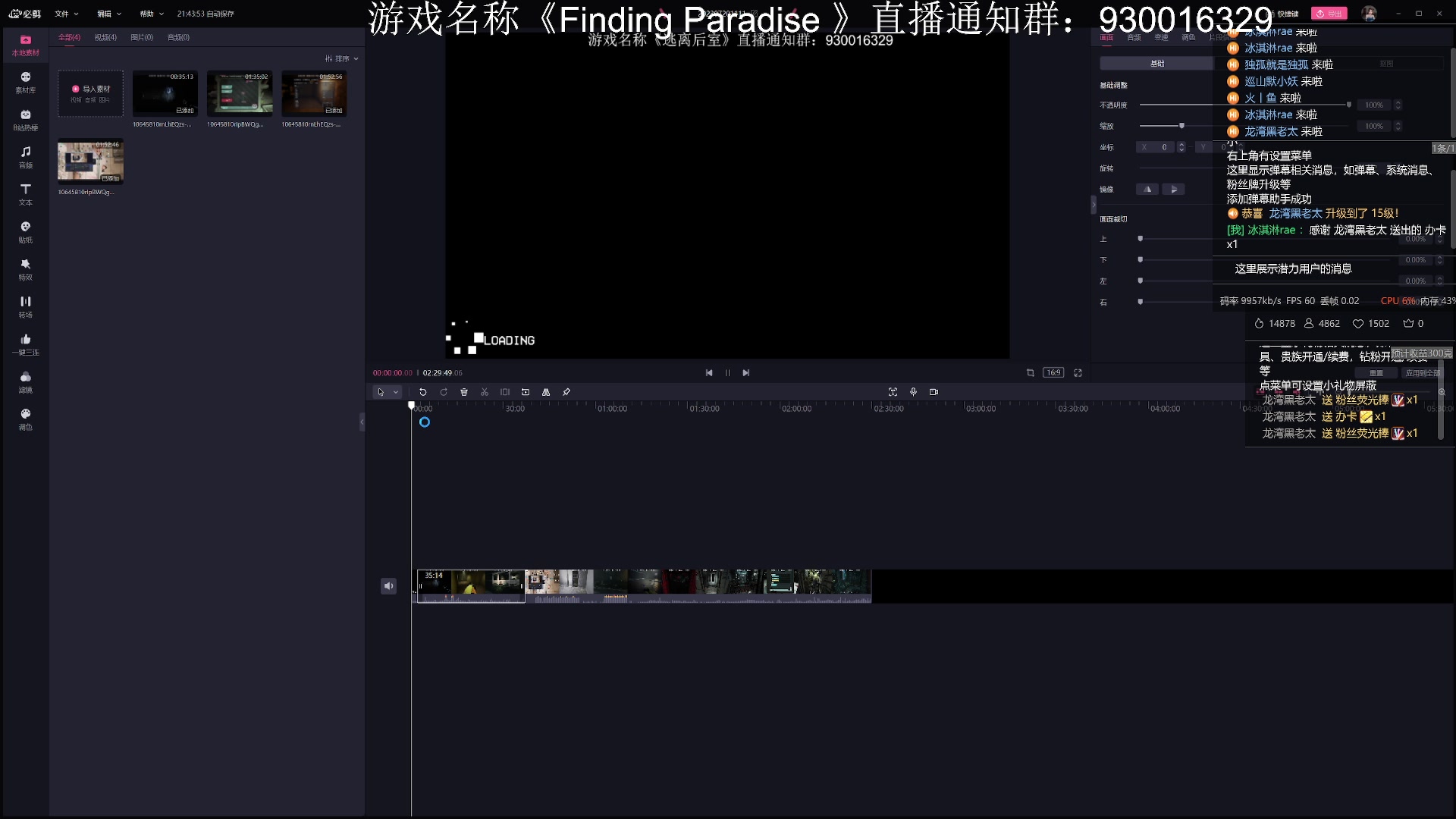
Task: Select the 01:52:46 video thumbnail
Action: pos(91,162)
